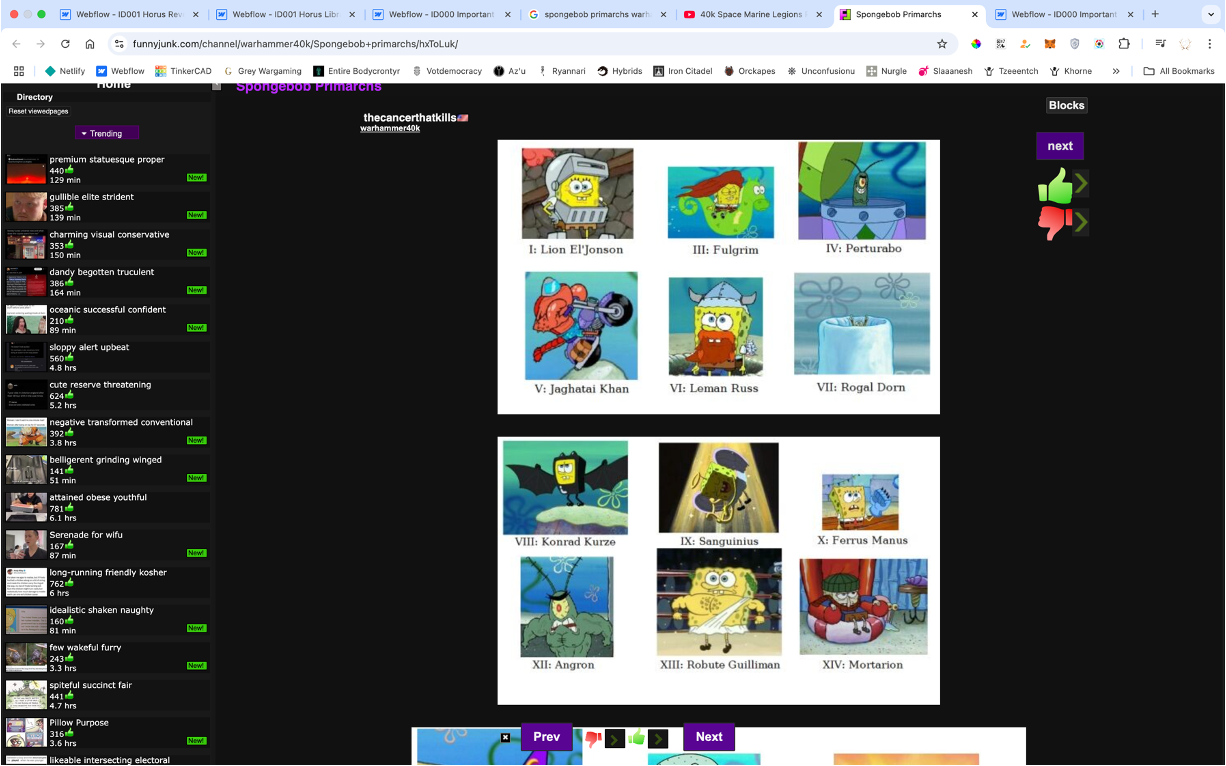Thumbs up the post on the right
Viewport: 1226px width, 766px height.
1054,185
